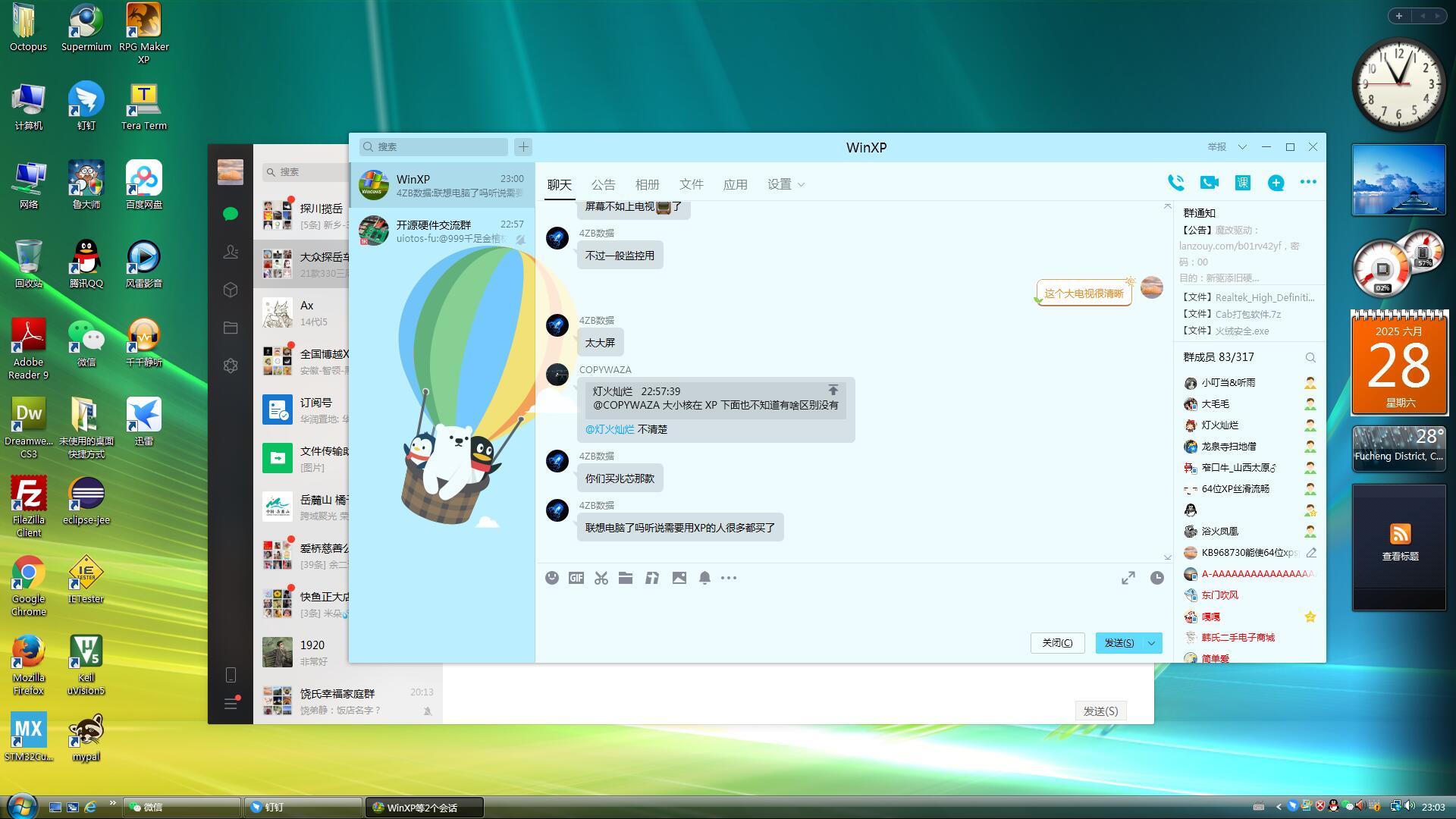Open WeChat files folder icon in sidebar
Screen dimensions: 1456x819
point(231,328)
